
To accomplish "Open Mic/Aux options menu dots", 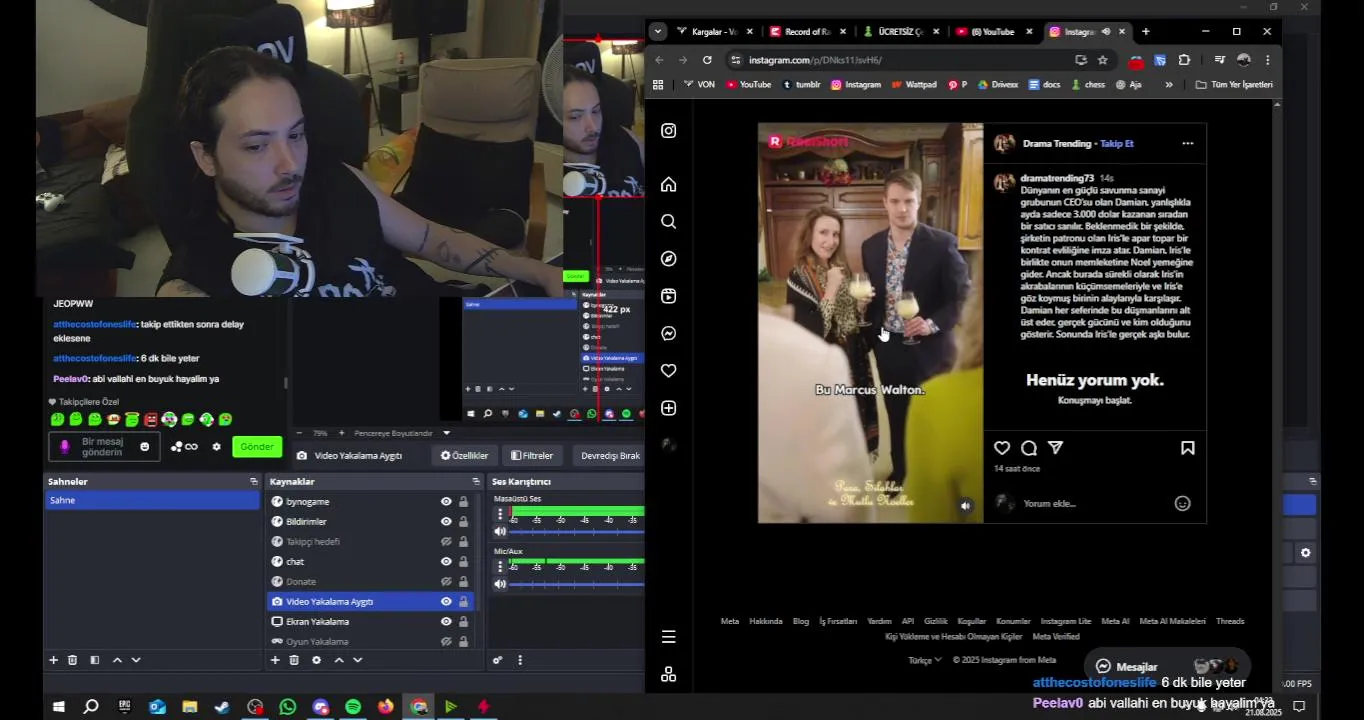I will 500,567.
